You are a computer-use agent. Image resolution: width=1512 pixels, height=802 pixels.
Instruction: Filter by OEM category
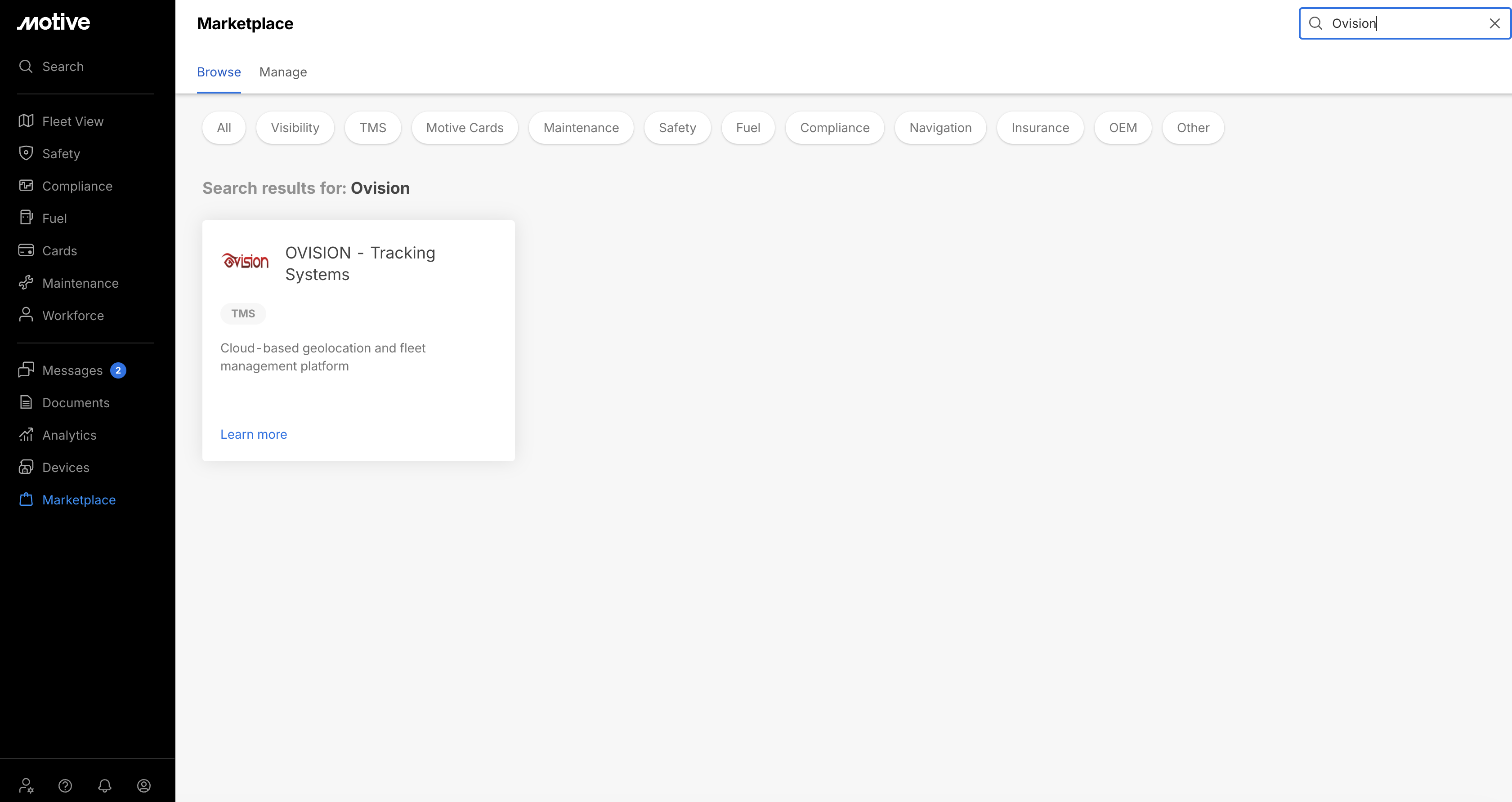point(1123,128)
